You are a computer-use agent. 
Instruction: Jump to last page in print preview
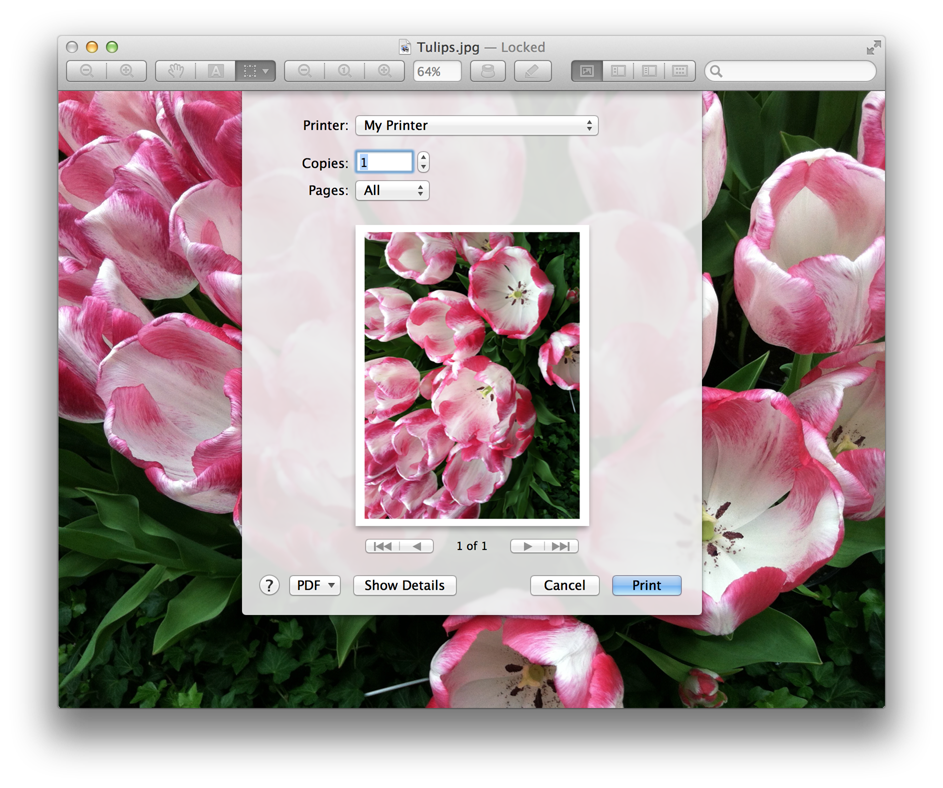point(561,546)
